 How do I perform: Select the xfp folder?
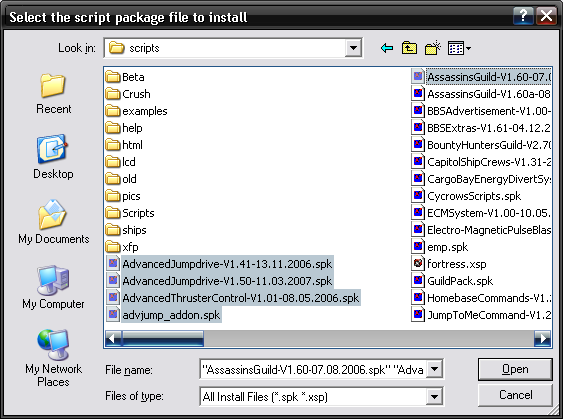pos(122,247)
